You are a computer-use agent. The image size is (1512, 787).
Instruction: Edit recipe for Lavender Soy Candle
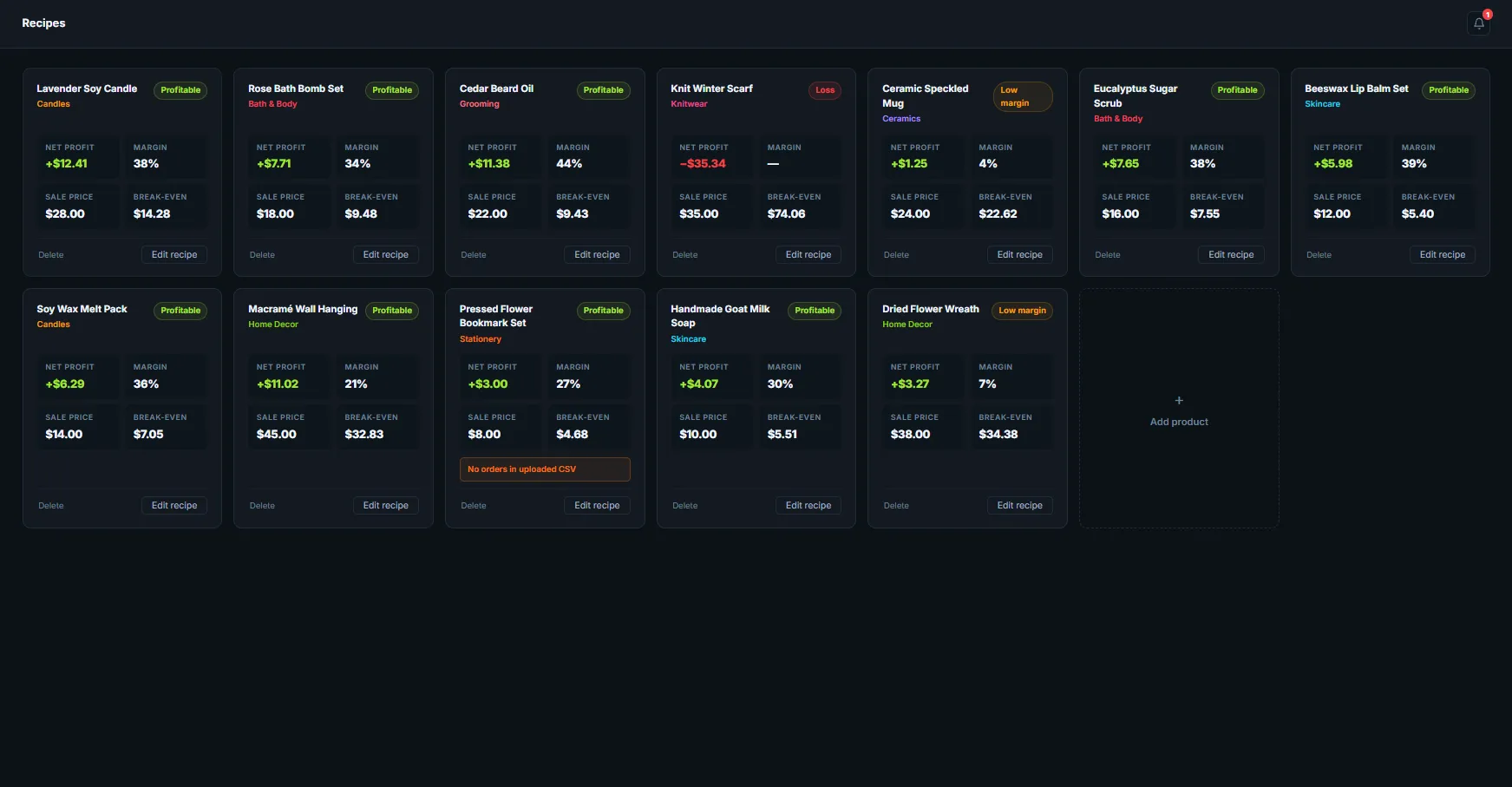(x=174, y=255)
